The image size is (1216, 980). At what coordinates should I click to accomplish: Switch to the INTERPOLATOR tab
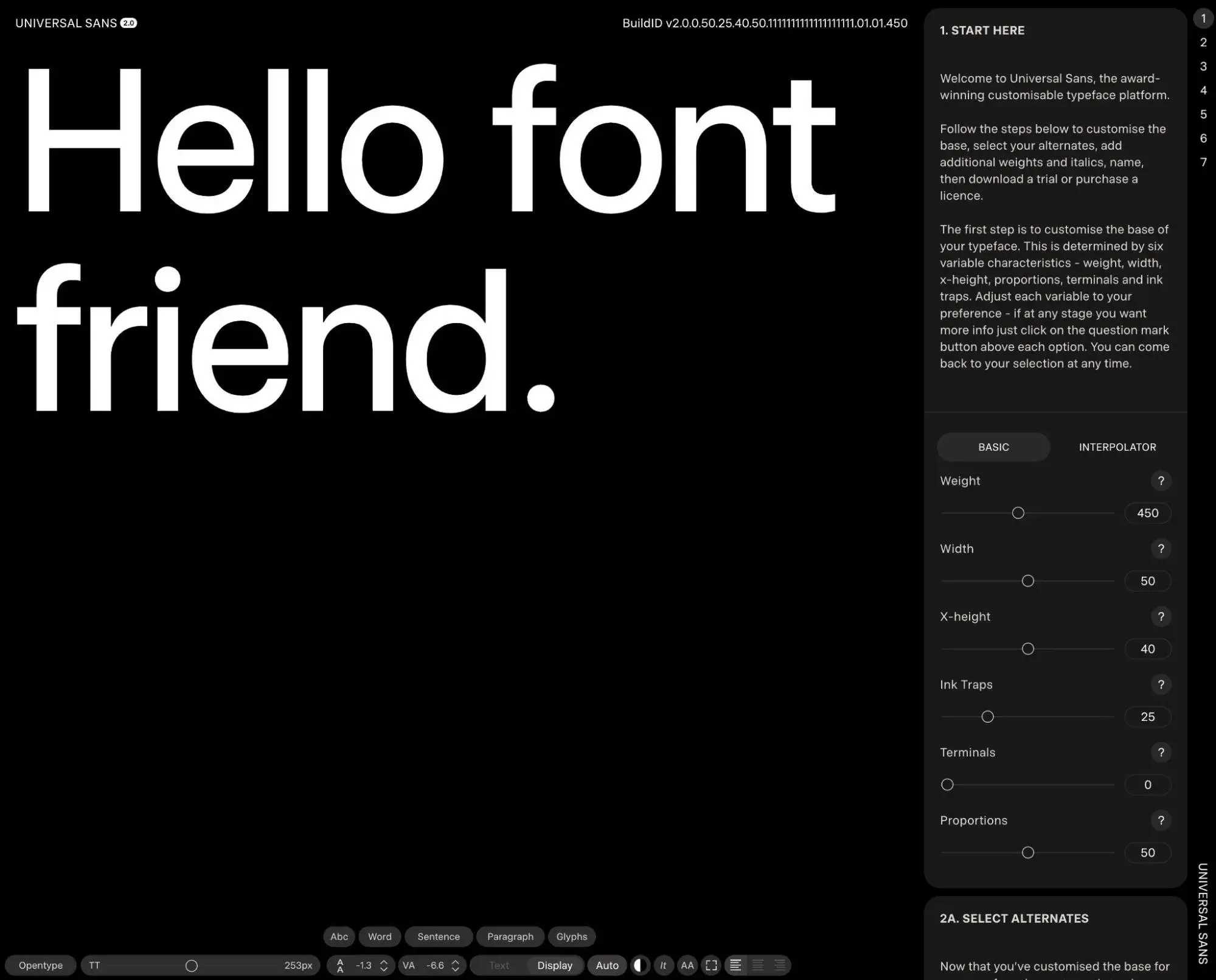click(1117, 447)
